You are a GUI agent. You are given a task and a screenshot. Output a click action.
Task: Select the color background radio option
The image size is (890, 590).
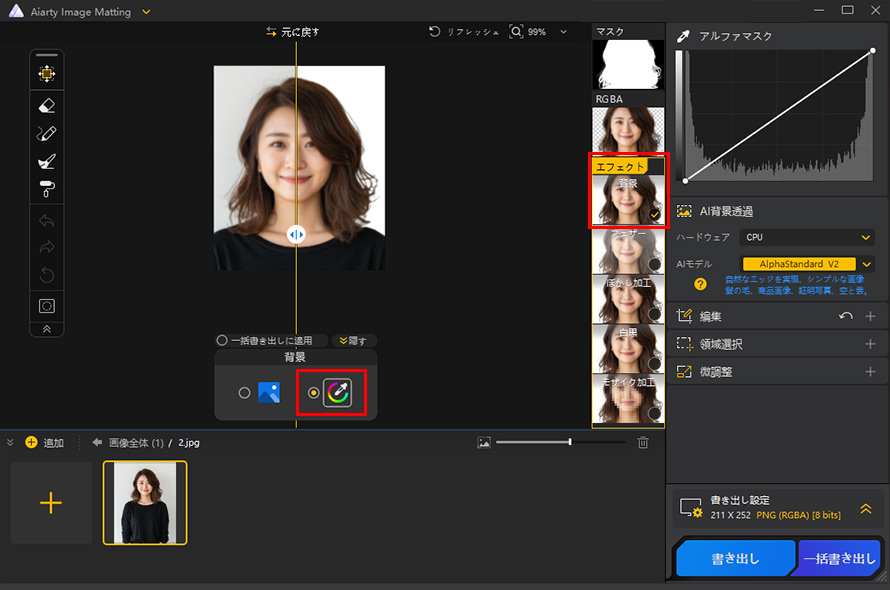pyautogui.click(x=312, y=391)
